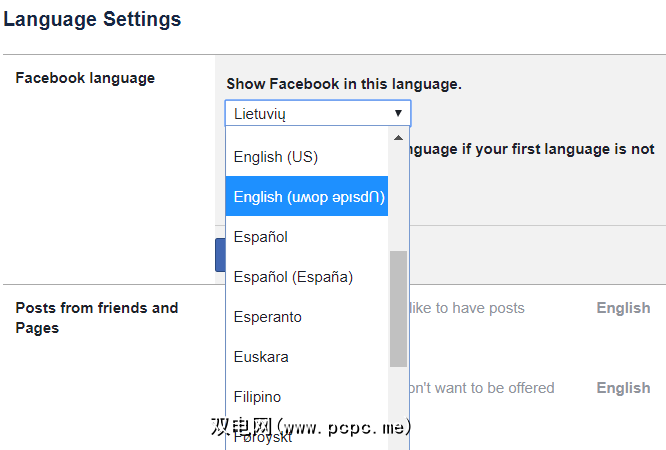
Task: Click scrollbar track below the thumb
Action: coord(398,400)
